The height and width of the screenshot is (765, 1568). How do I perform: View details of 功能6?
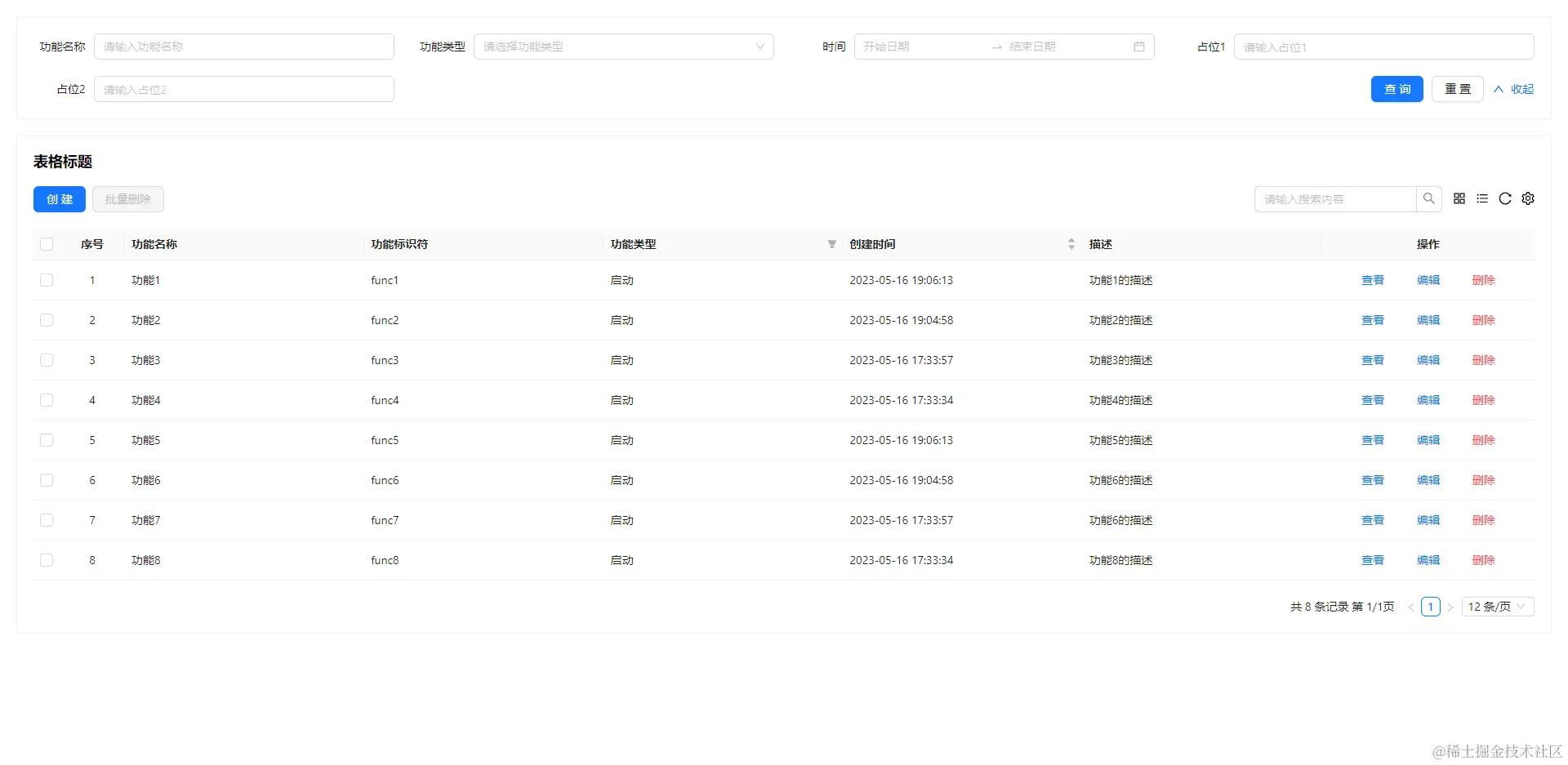(x=1373, y=480)
